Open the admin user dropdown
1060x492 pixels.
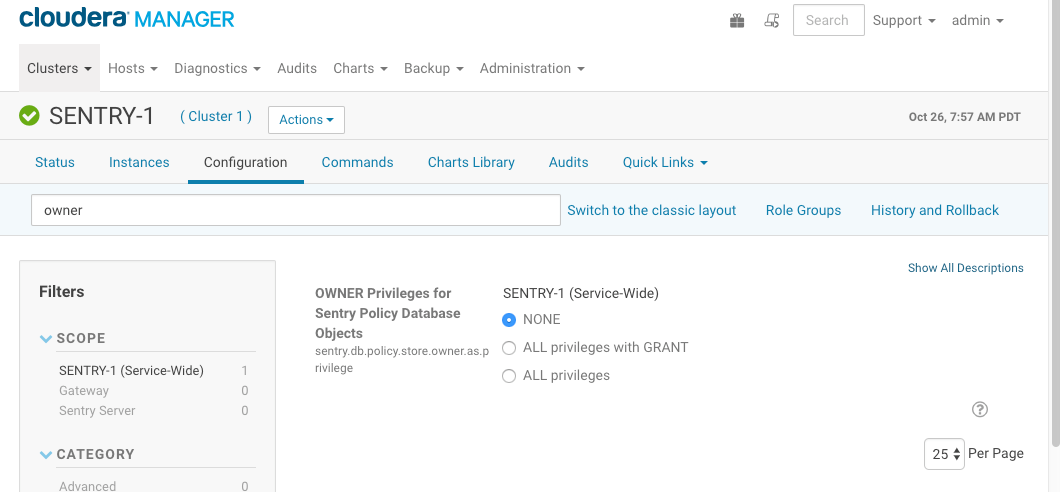tap(978, 20)
